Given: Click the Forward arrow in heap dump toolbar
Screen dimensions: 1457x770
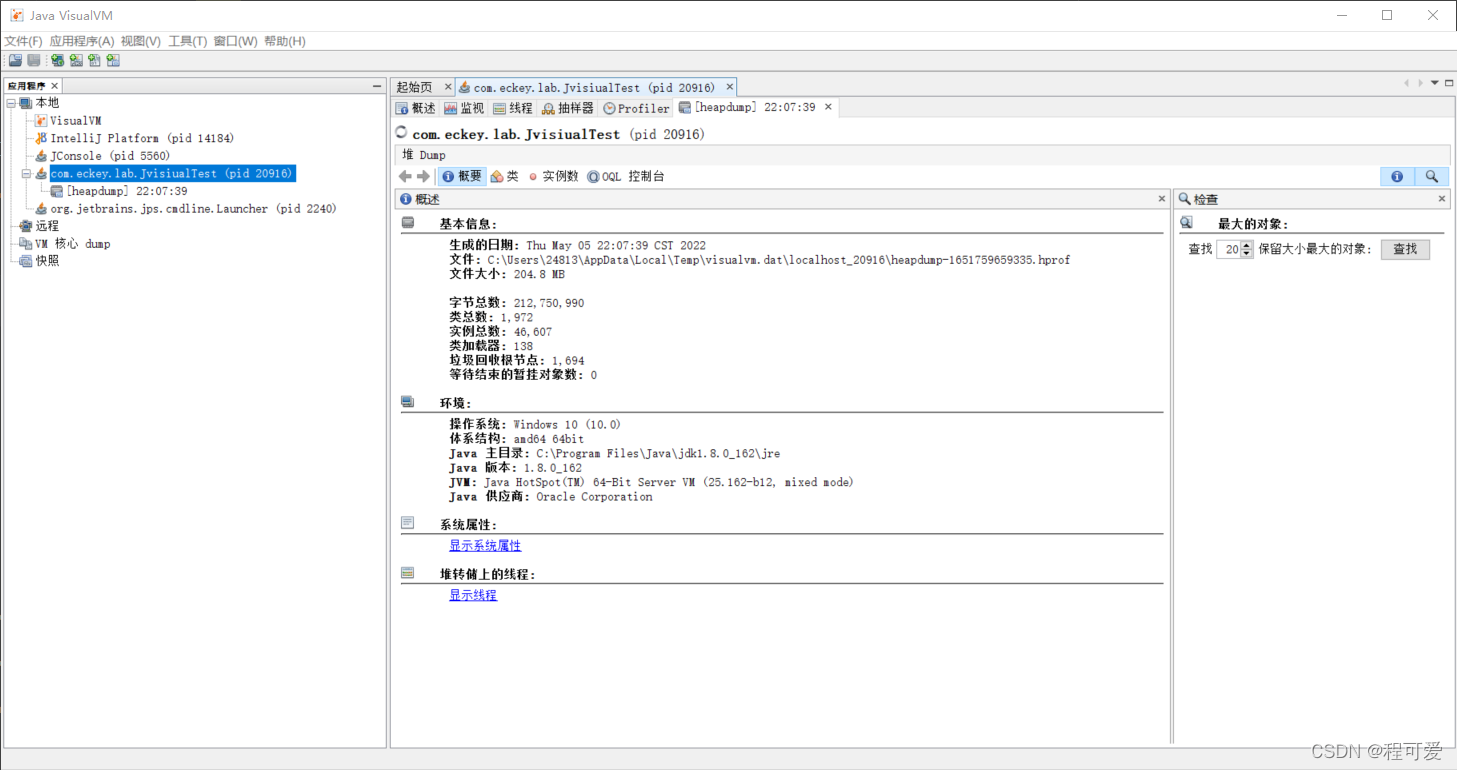Looking at the screenshot, I should [x=423, y=176].
